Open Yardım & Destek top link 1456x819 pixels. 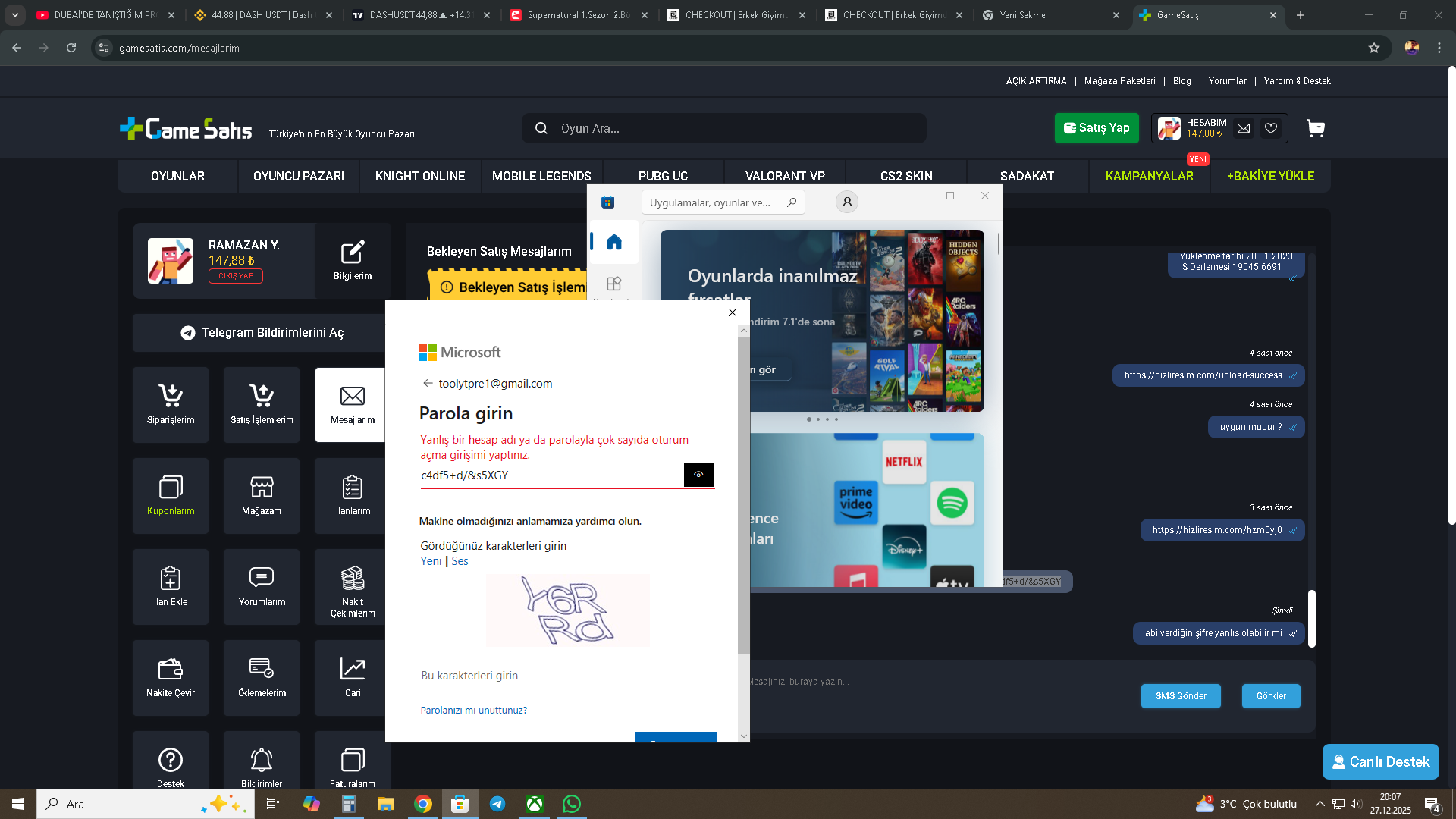click(1297, 81)
